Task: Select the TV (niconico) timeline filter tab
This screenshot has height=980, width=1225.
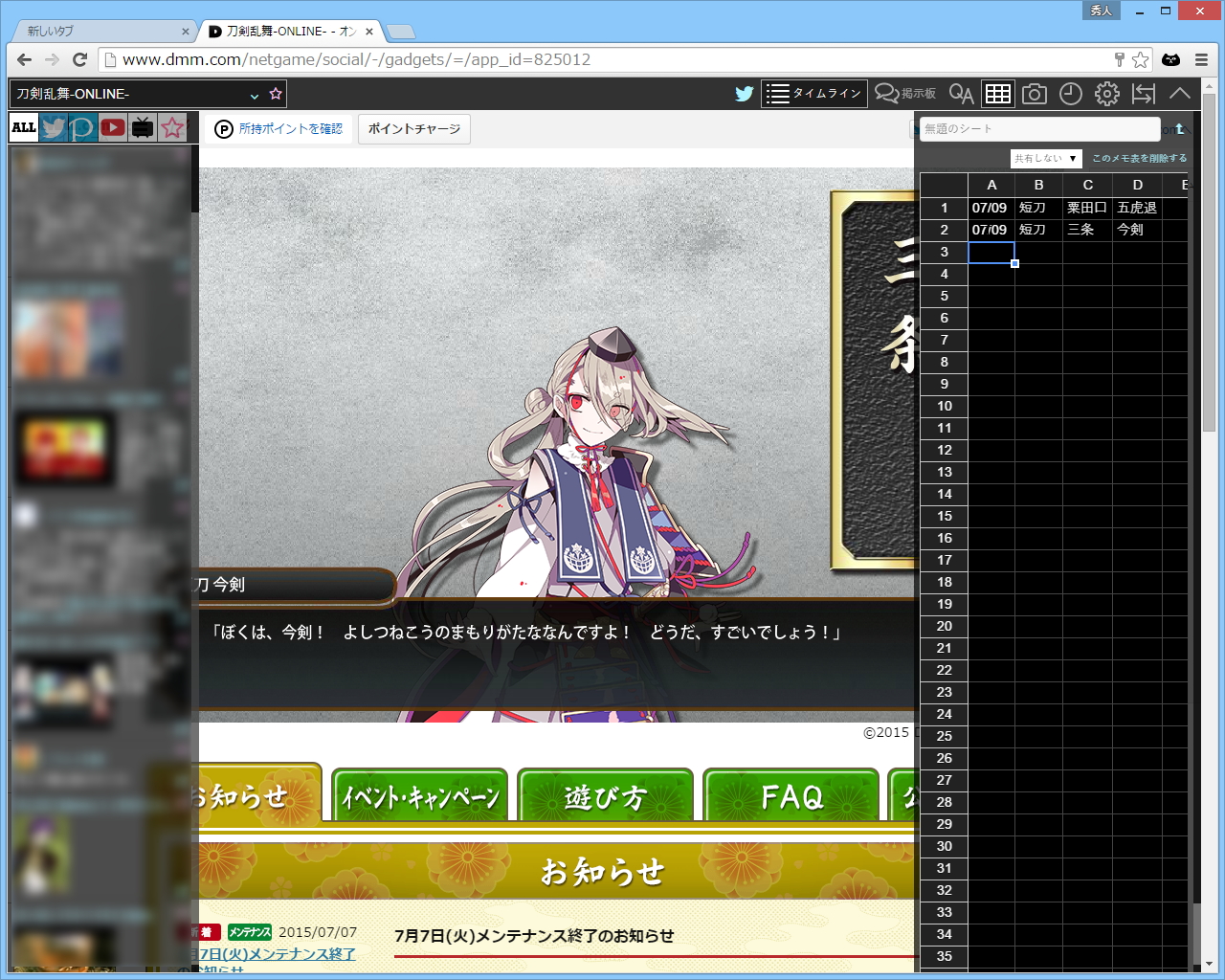Action: (143, 127)
